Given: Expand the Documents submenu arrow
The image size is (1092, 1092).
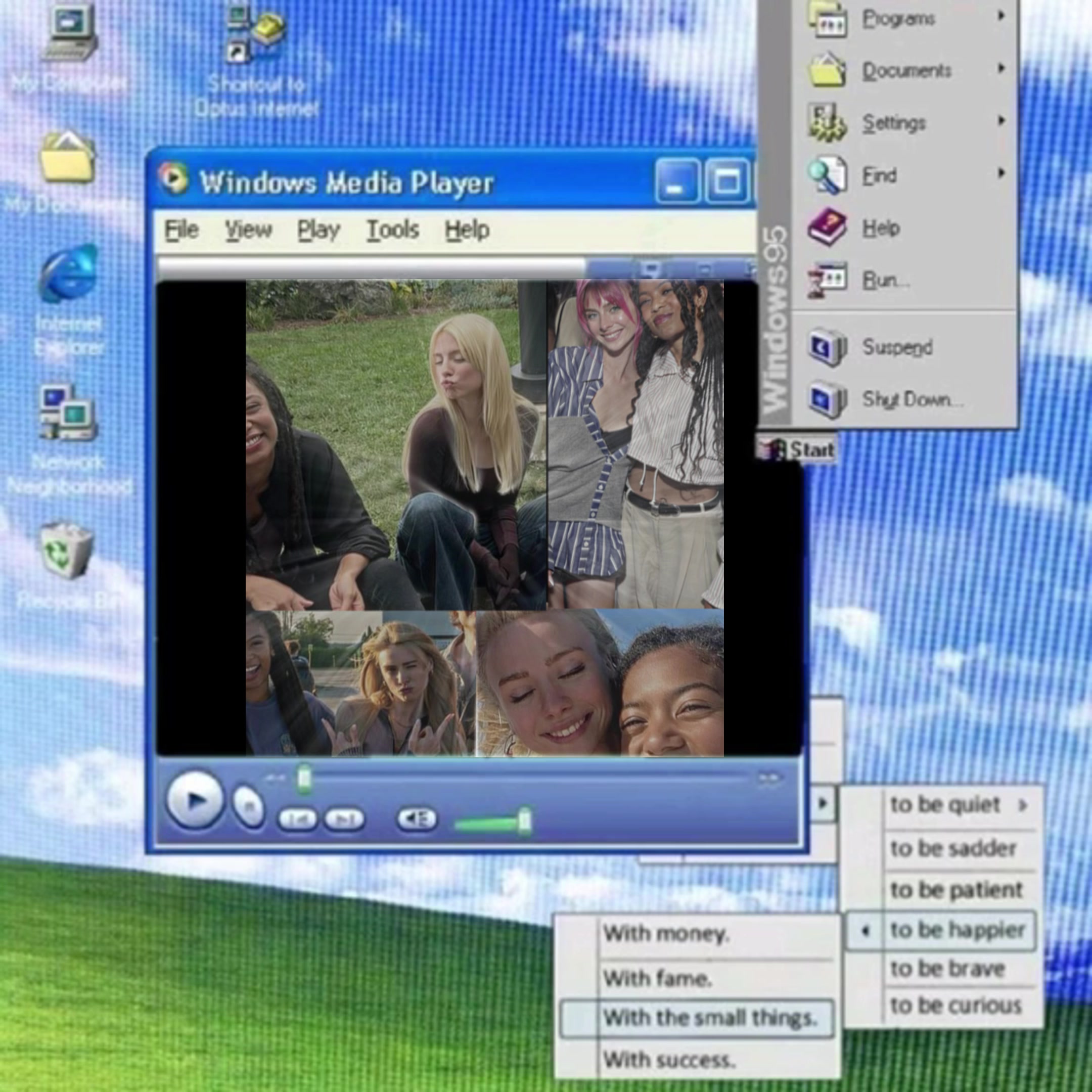Looking at the screenshot, I should 1001,68.
